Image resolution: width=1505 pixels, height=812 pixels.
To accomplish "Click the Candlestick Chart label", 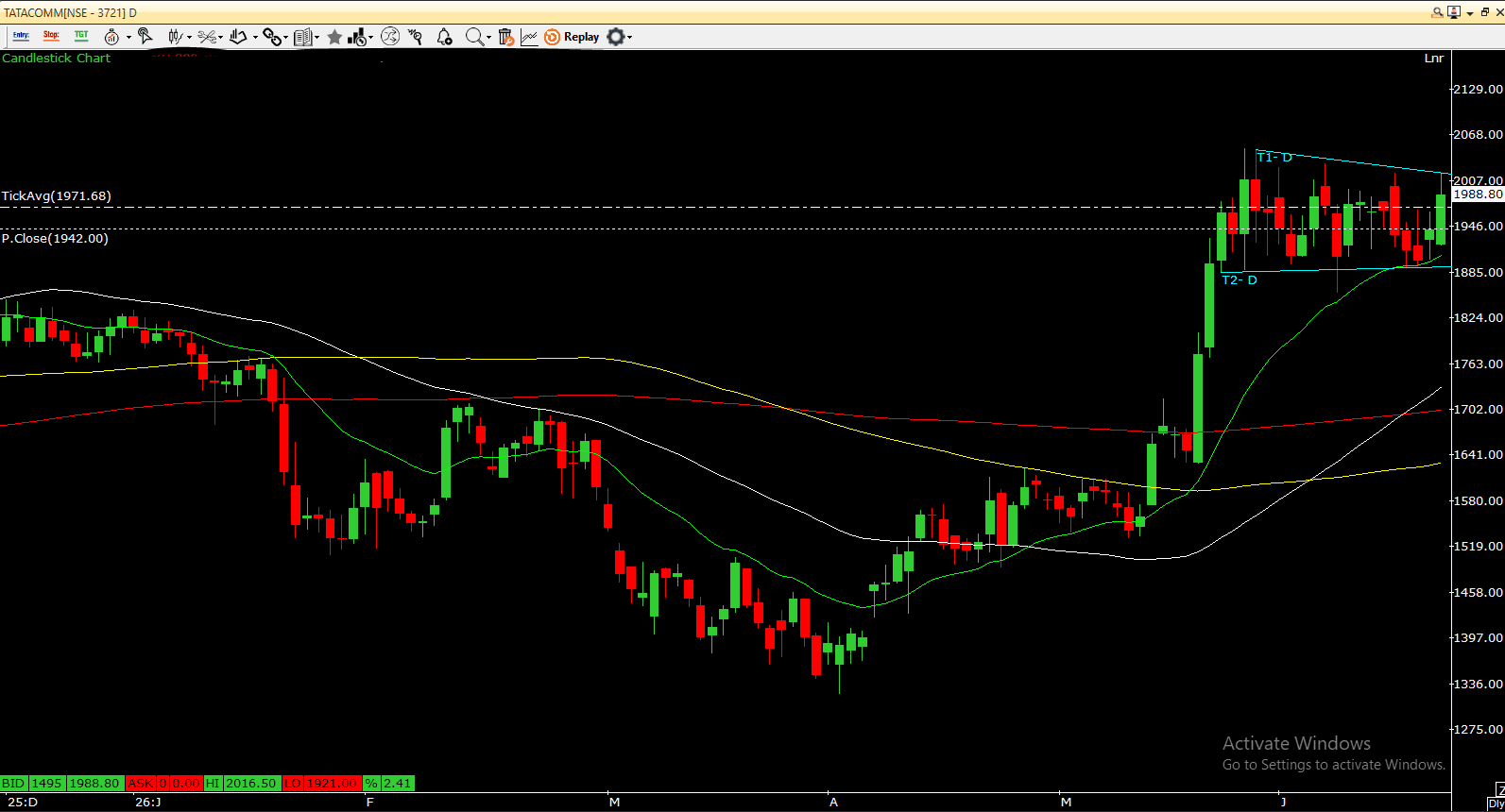I will (x=56, y=59).
